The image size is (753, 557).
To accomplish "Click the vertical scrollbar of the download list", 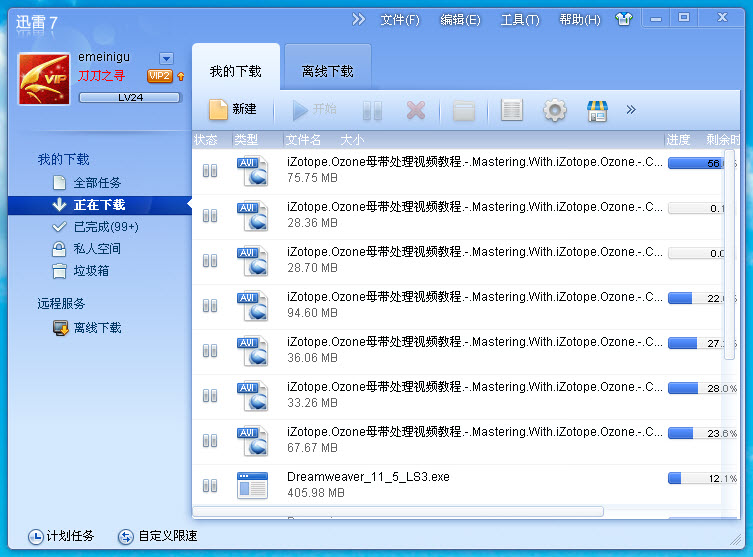I will coord(729,254).
